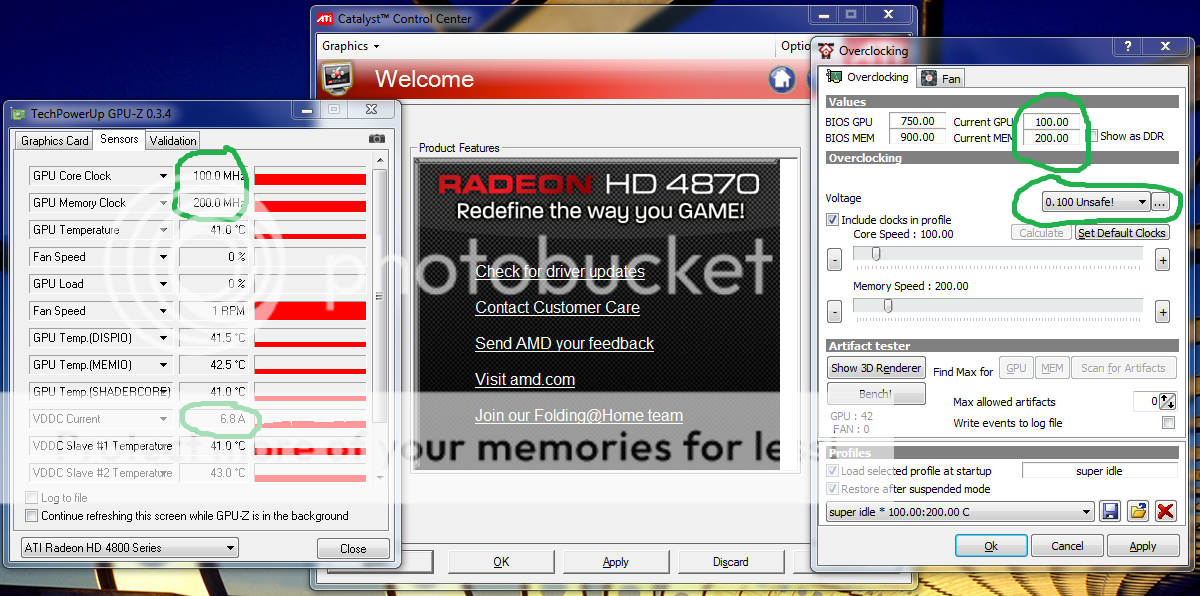1200x596 pixels.
Task: Click the Core Speed slider handle
Action: [x=876, y=255]
